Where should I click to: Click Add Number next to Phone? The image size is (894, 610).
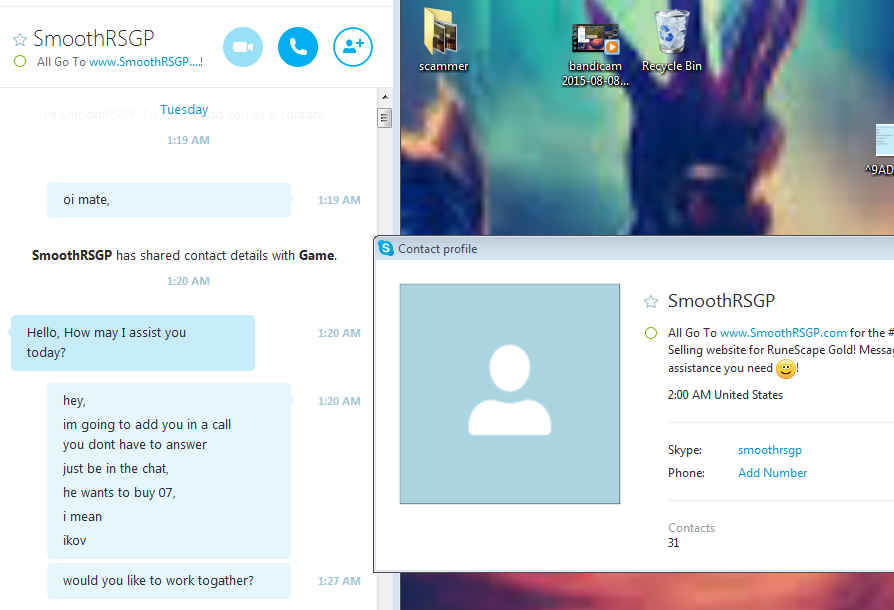point(773,473)
